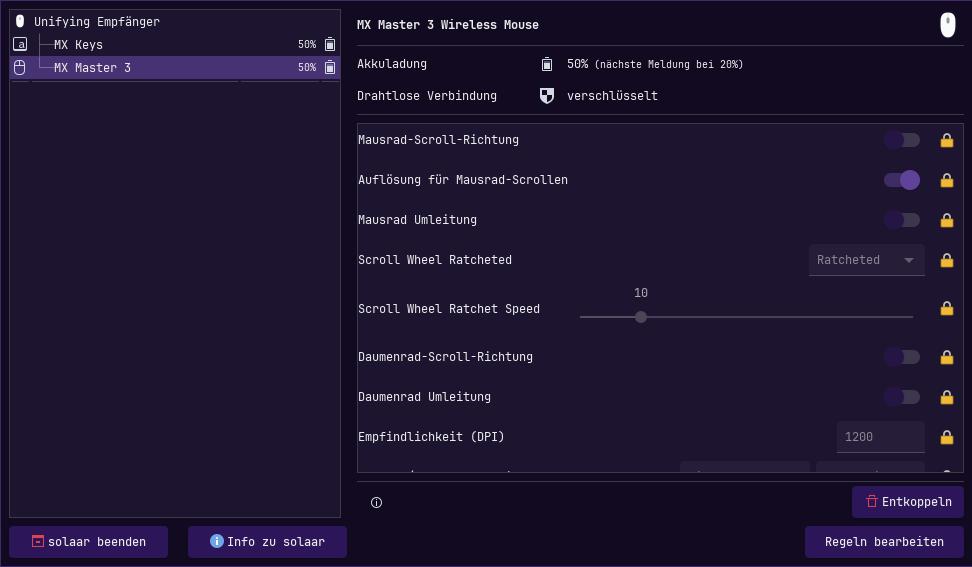
Task: Click the battery icon in MX Keys row
Action: 330,44
